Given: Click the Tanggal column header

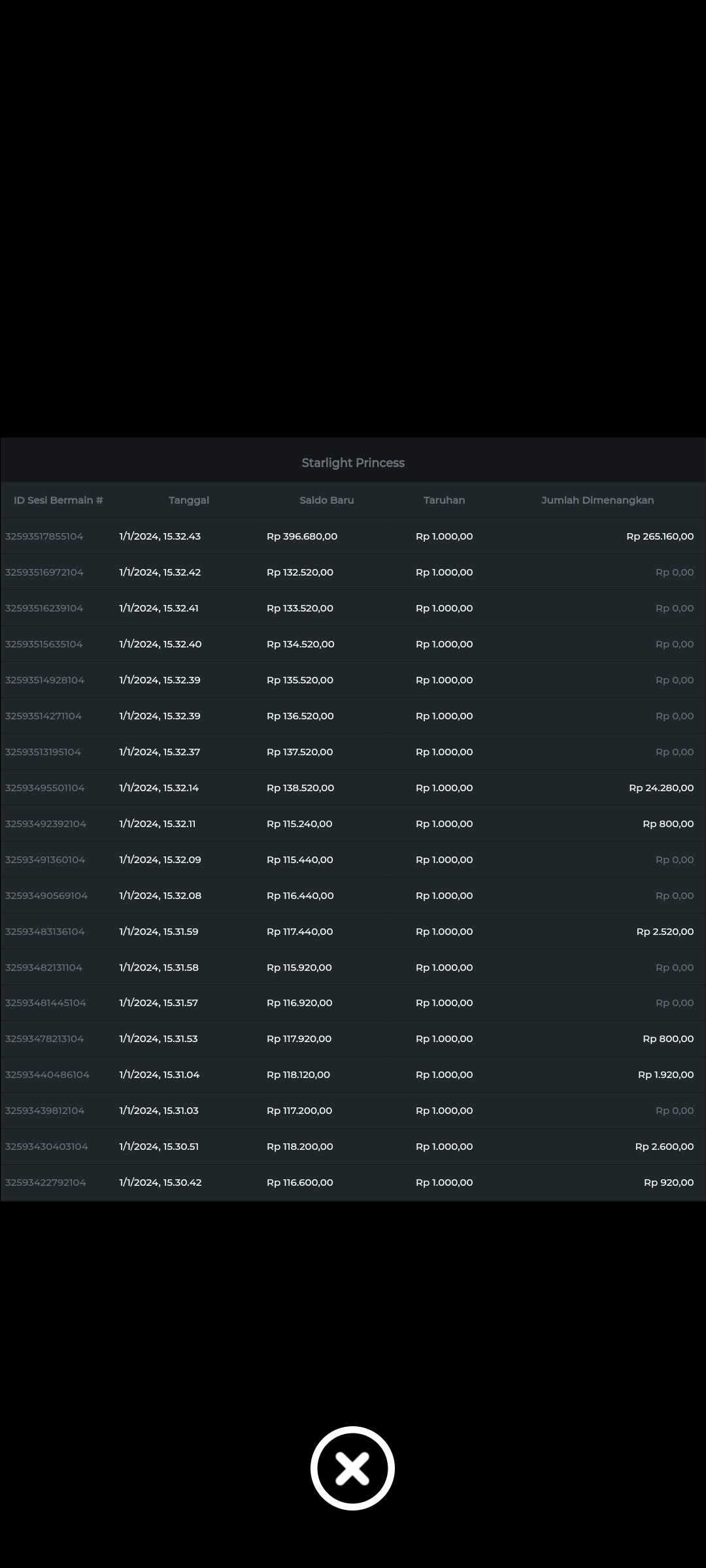Looking at the screenshot, I should tap(188, 500).
